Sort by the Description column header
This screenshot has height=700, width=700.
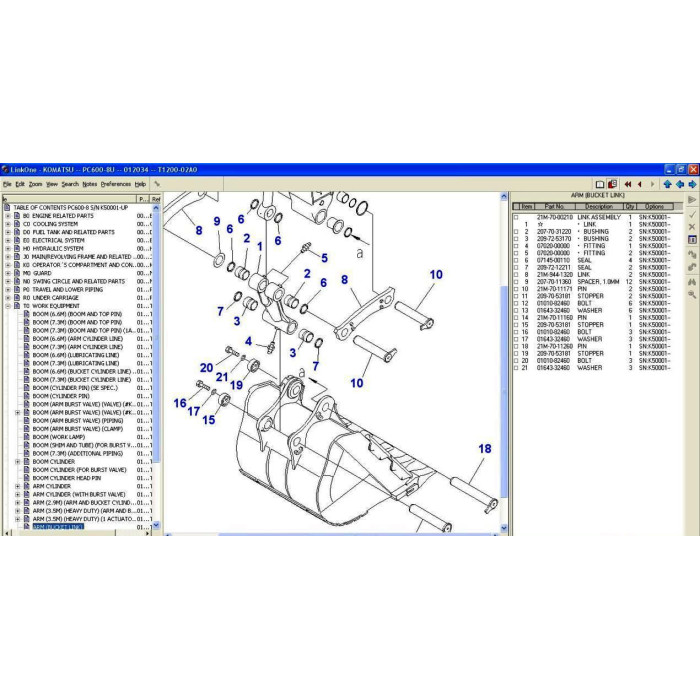pyautogui.click(x=599, y=207)
